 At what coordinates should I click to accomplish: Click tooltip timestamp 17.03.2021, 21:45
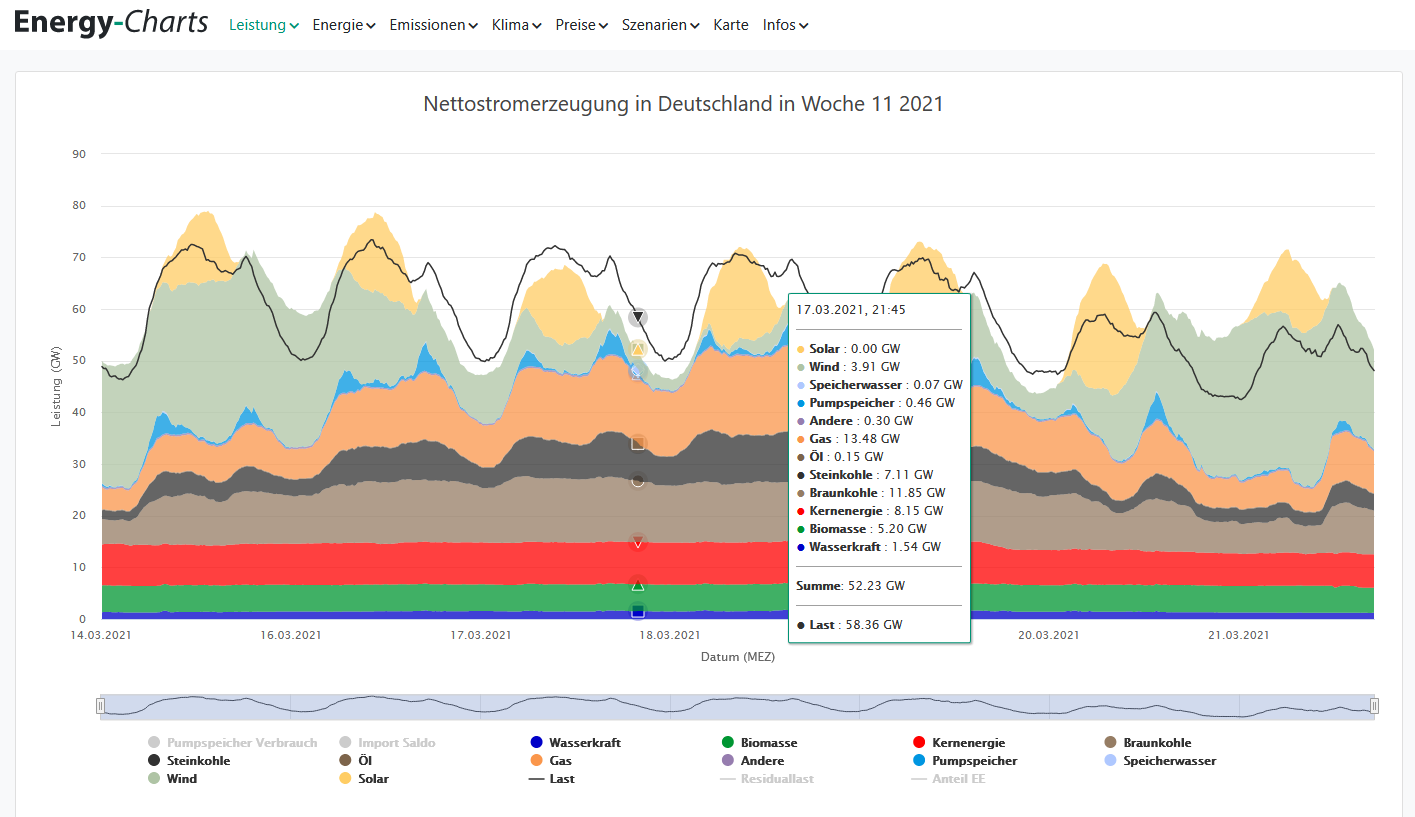851,310
